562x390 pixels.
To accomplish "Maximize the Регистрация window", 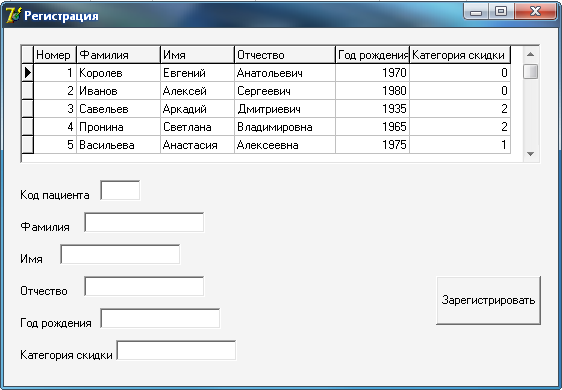I will point(501,11).
